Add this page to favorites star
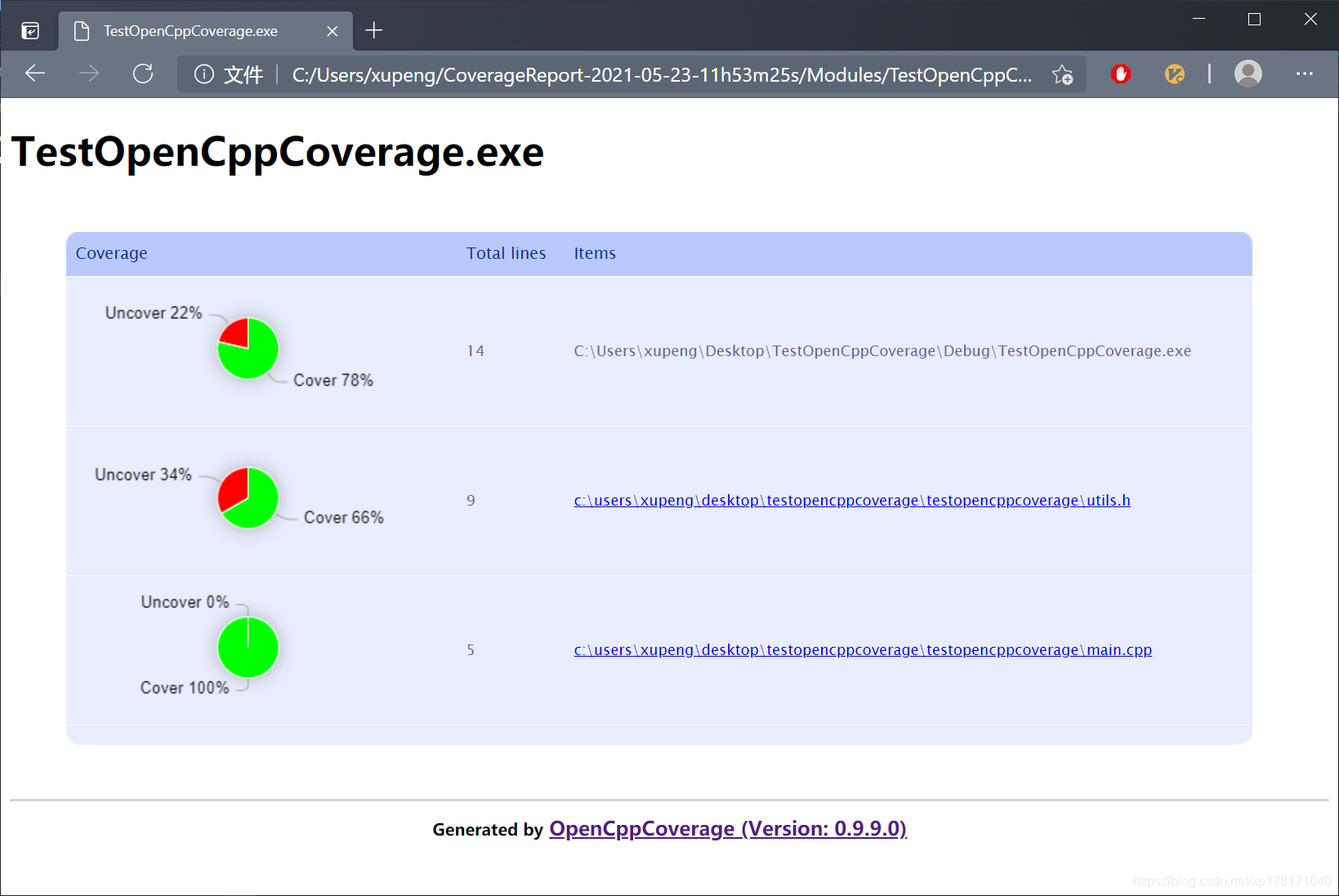This screenshot has width=1339, height=896. [1063, 74]
